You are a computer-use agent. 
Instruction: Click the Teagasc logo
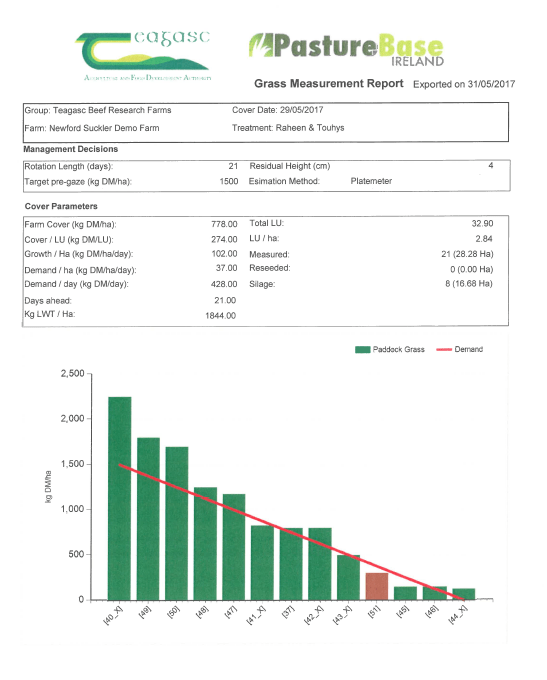click(144, 56)
